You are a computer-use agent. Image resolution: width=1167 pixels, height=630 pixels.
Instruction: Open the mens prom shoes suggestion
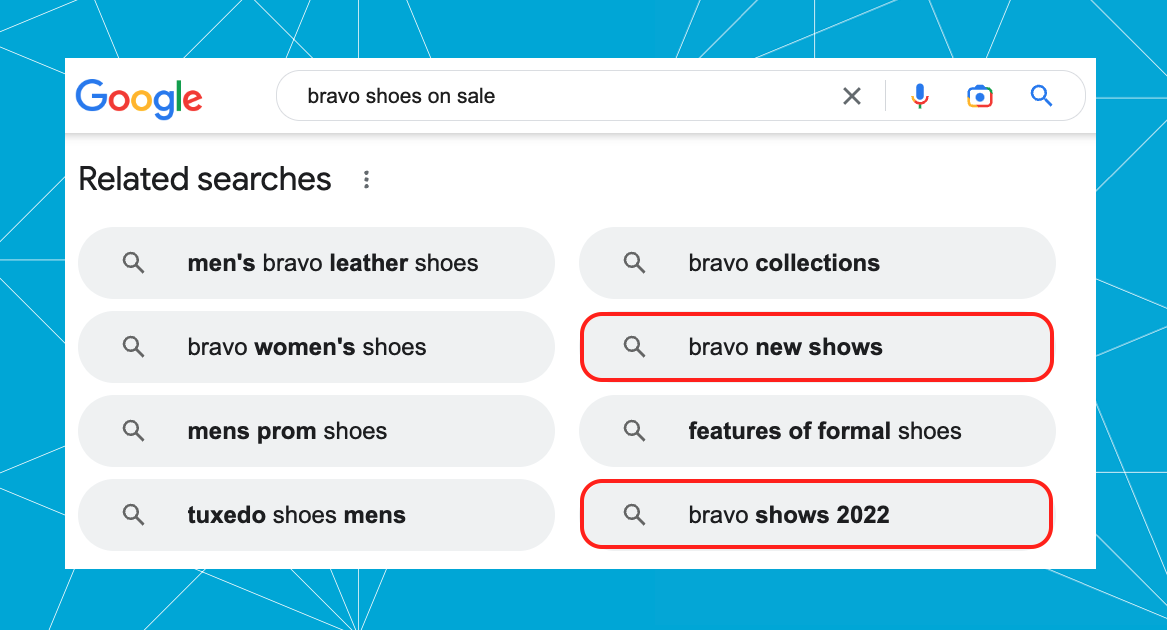click(x=316, y=431)
